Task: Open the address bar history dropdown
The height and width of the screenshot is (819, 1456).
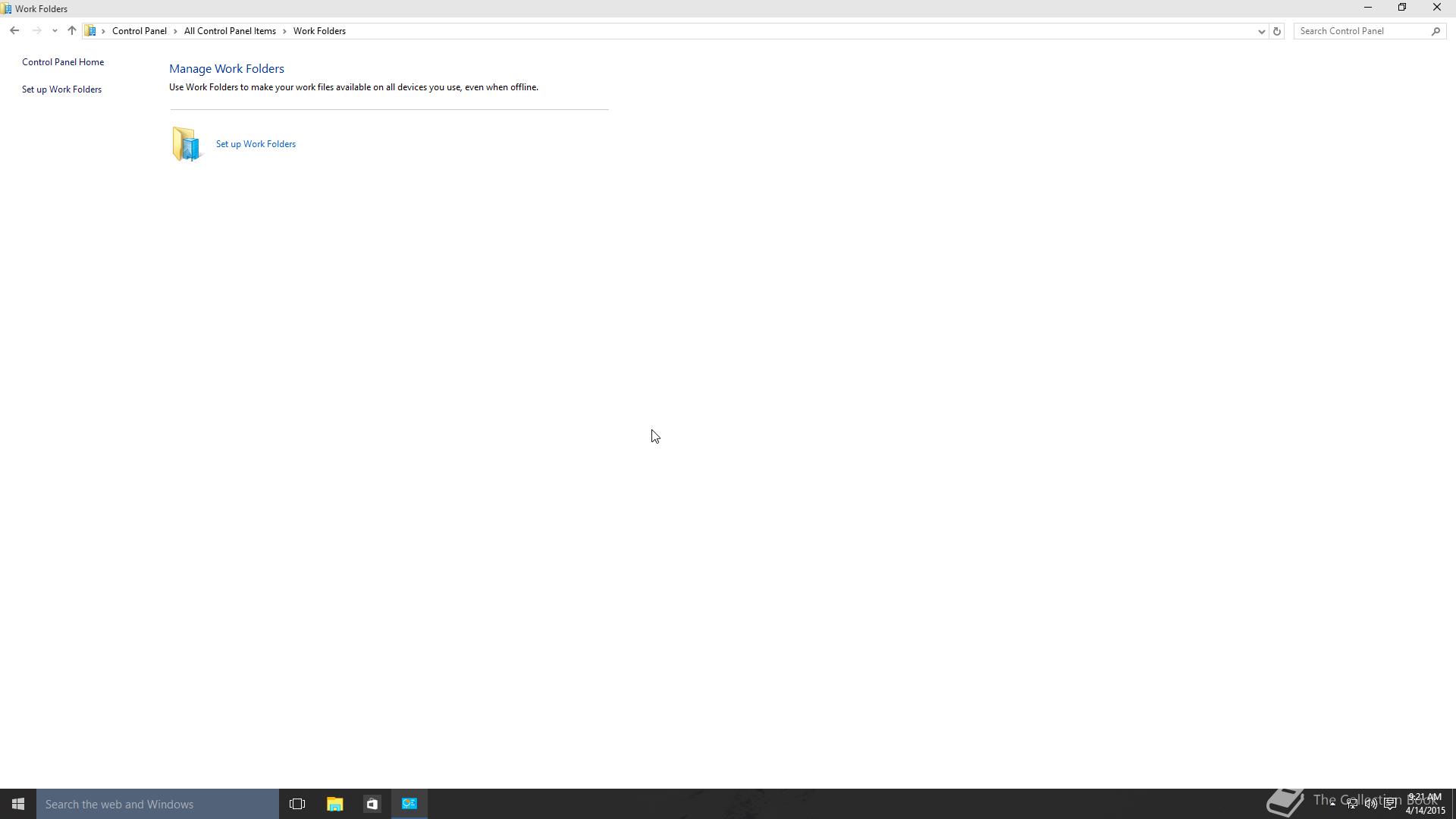Action: (1261, 31)
